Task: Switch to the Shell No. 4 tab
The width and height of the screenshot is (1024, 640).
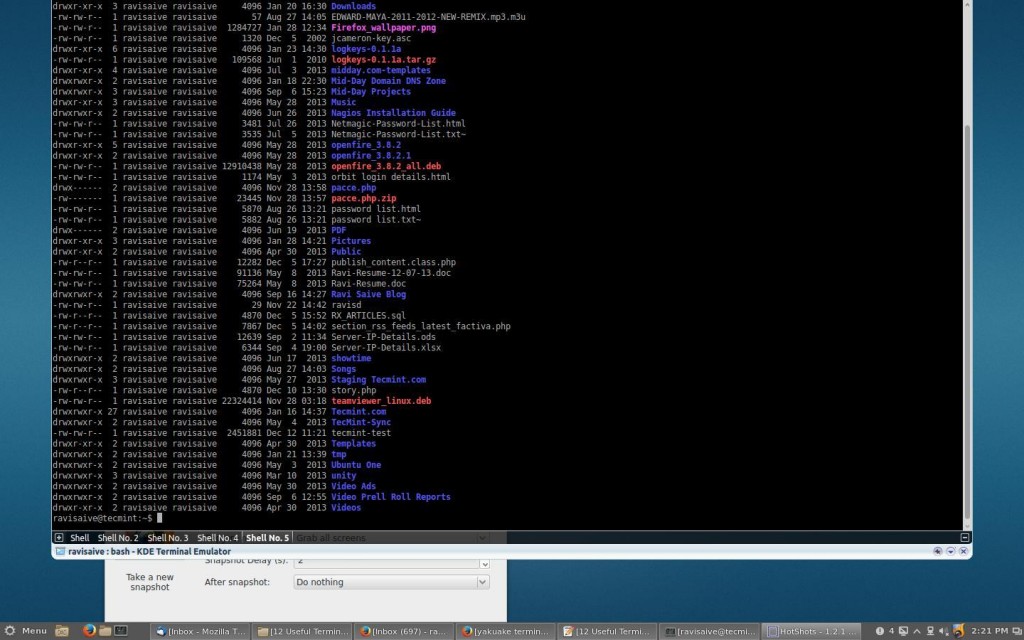Action: pyautogui.click(x=217, y=537)
